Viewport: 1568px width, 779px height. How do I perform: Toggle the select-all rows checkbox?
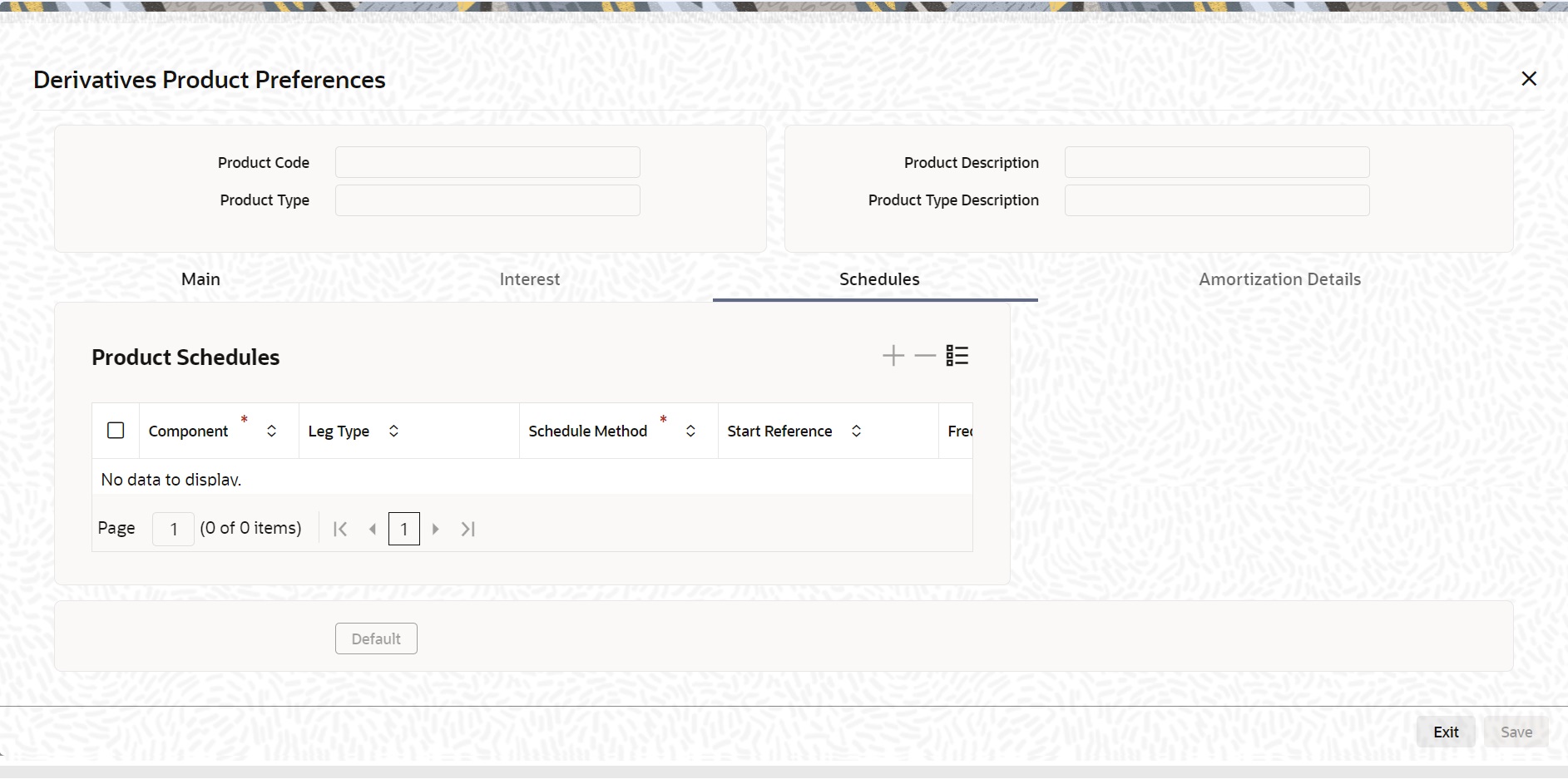tap(115, 430)
